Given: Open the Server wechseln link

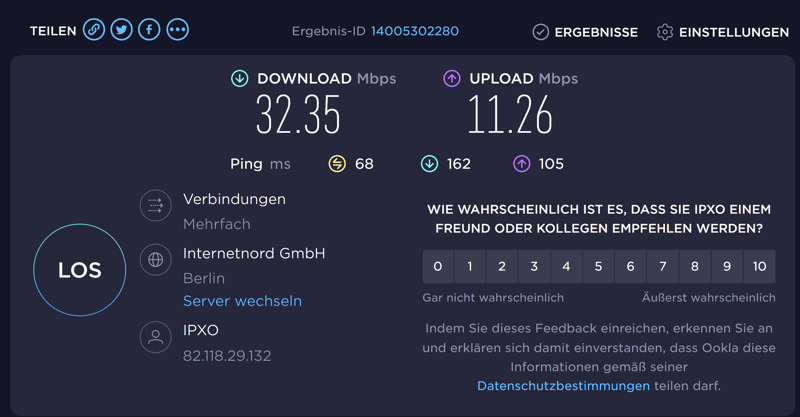Looking at the screenshot, I should [242, 301].
